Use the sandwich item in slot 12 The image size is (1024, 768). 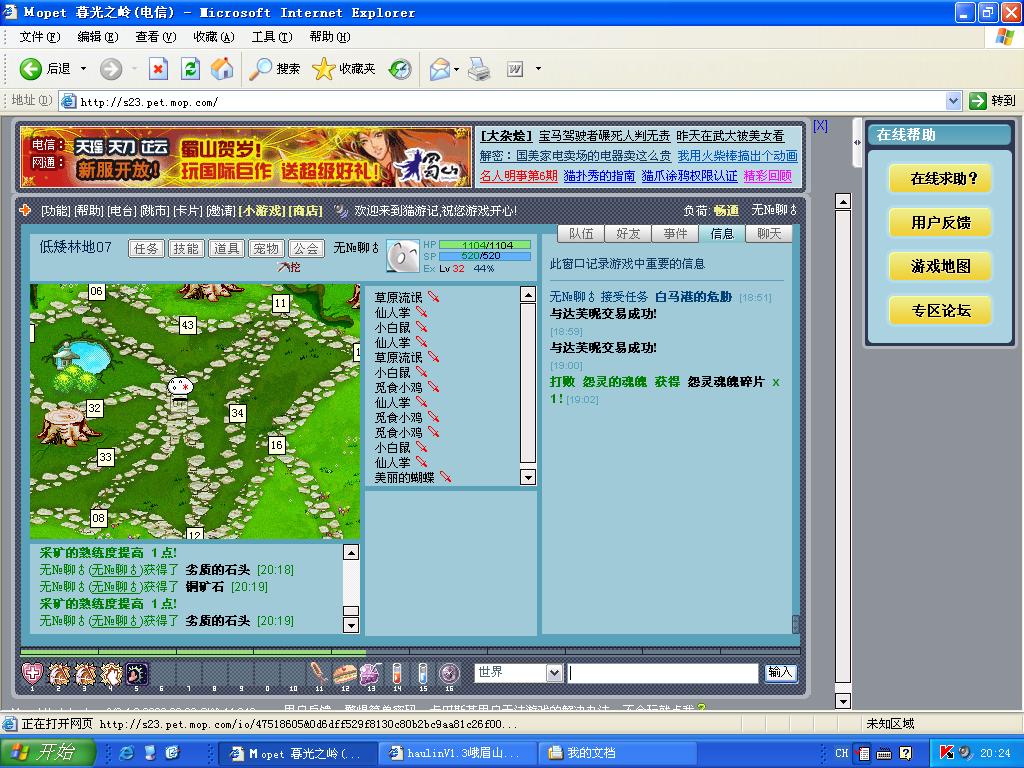coord(345,673)
